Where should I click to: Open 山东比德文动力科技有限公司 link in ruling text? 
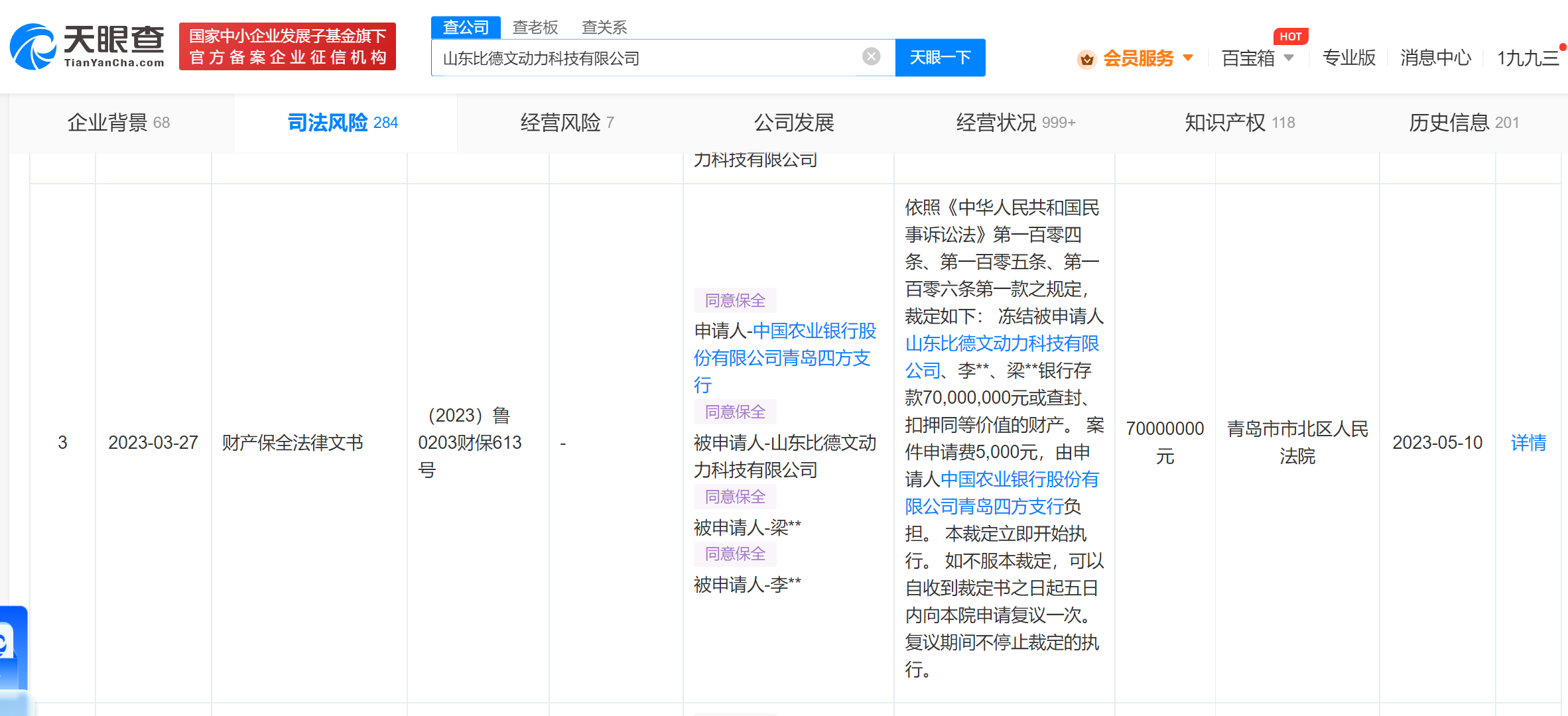pyautogui.click(x=1002, y=357)
